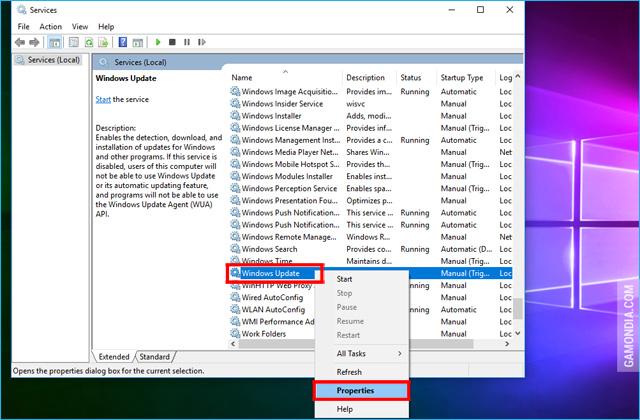The width and height of the screenshot is (640, 420).
Task: Select the Windows Mobile Hotspot Service row
Action: pos(370,164)
